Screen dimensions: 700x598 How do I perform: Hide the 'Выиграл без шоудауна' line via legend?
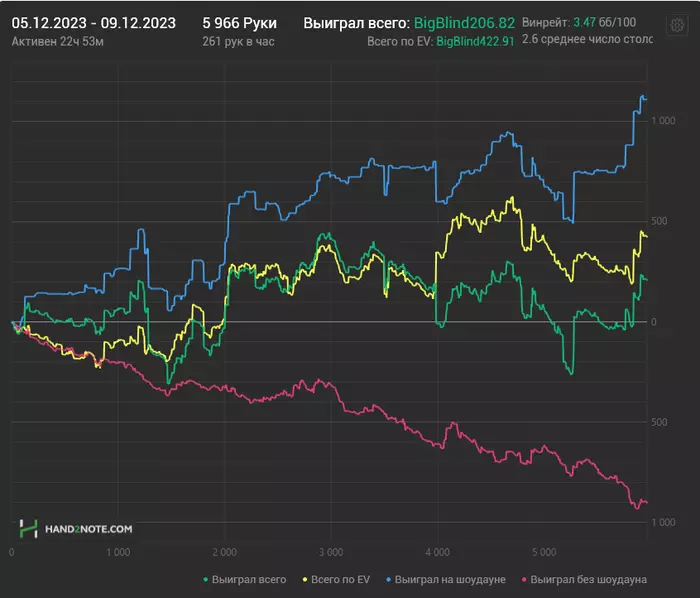point(588,579)
